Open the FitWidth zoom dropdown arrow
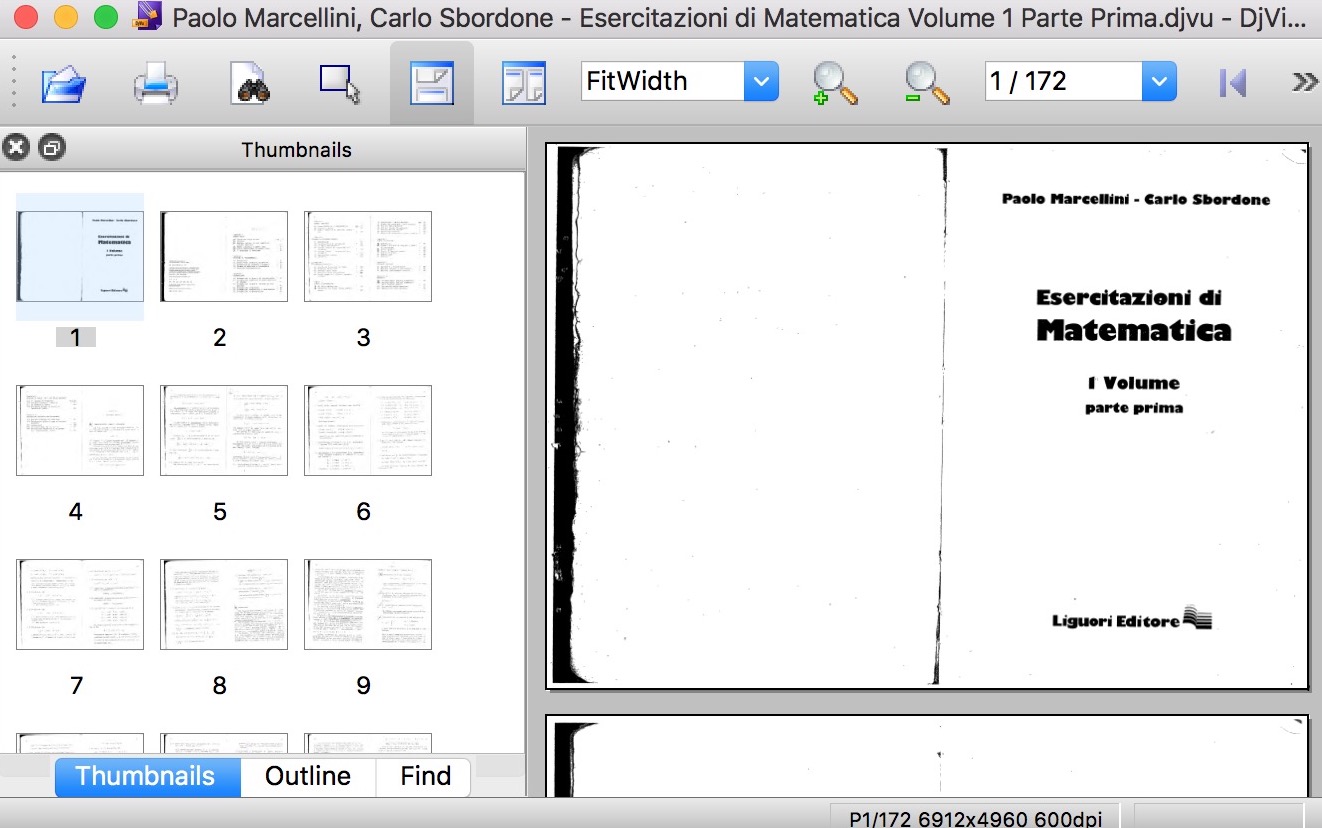Viewport: 1322px width, 828px height. tap(761, 81)
